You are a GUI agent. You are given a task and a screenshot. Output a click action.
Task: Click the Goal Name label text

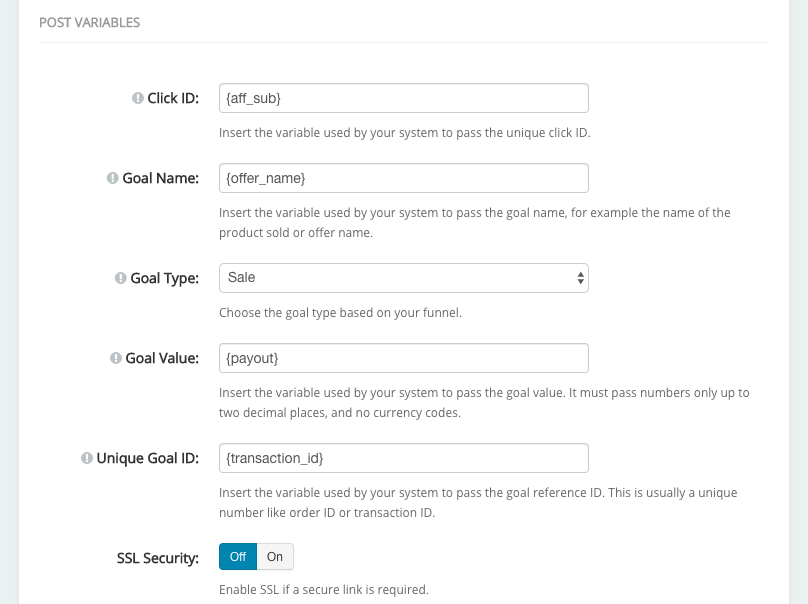click(x=160, y=178)
